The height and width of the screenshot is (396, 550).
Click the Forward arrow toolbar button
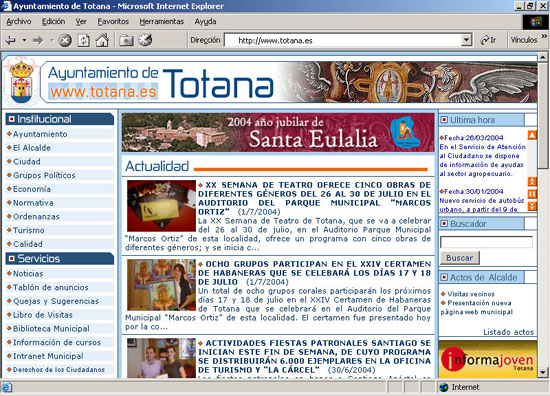[x=38, y=40]
